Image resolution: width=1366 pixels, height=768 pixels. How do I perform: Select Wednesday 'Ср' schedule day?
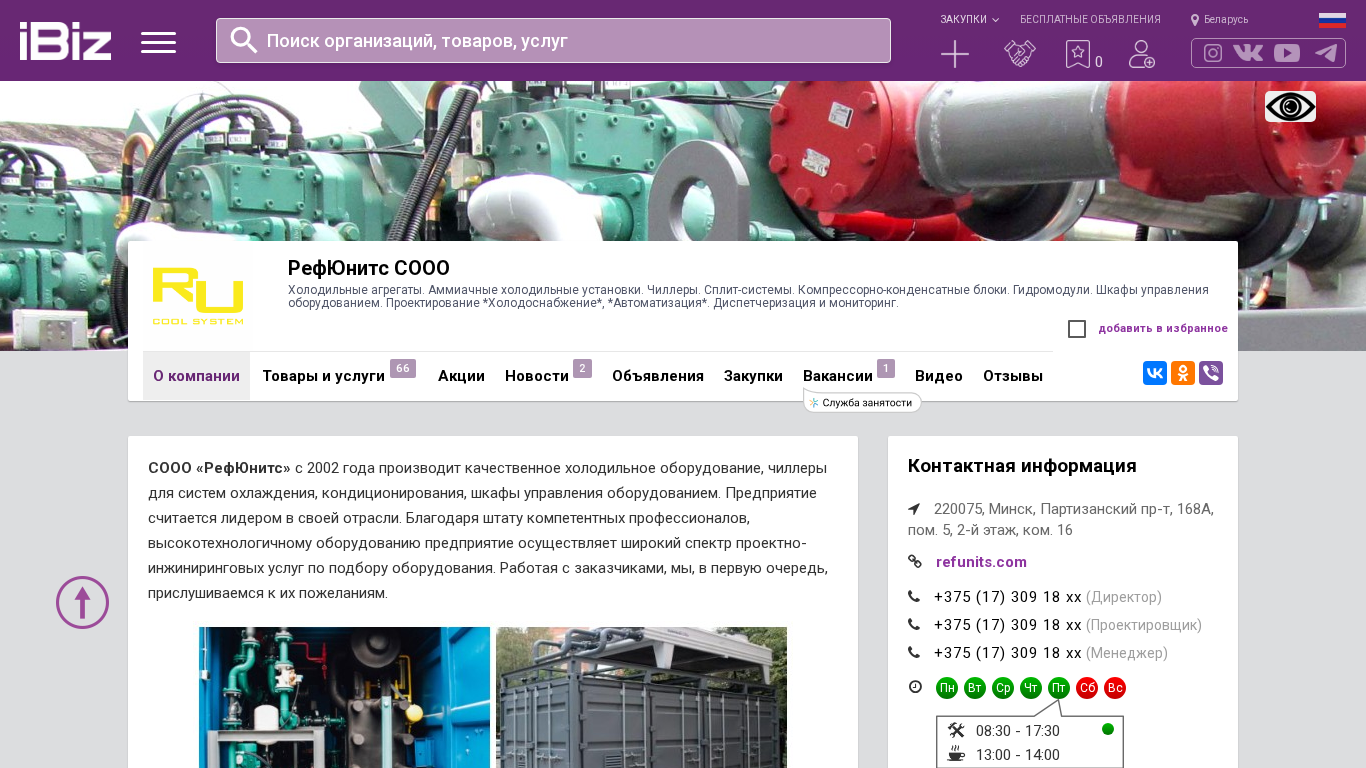click(1003, 688)
